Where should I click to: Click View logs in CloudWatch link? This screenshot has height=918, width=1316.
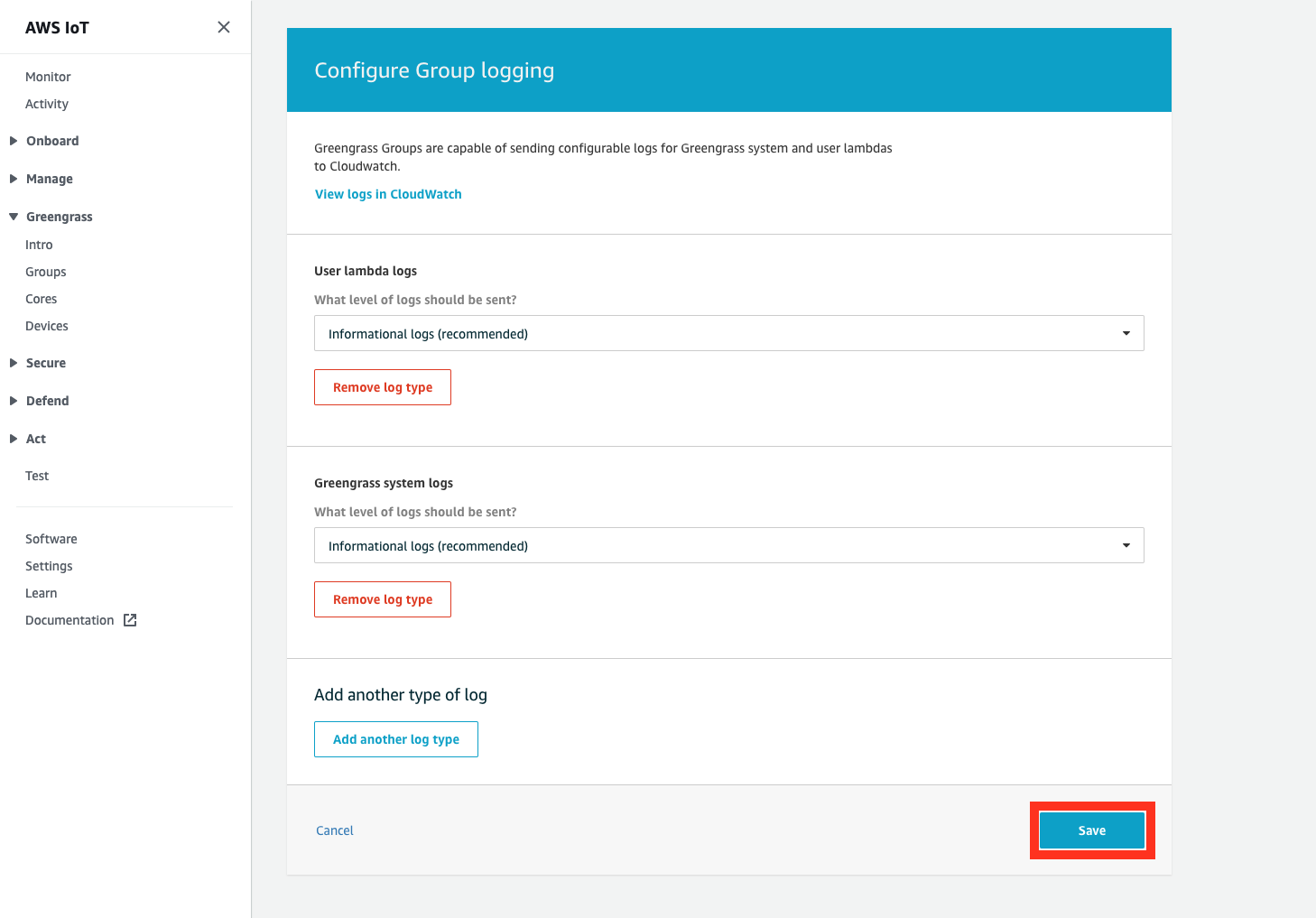coord(388,194)
